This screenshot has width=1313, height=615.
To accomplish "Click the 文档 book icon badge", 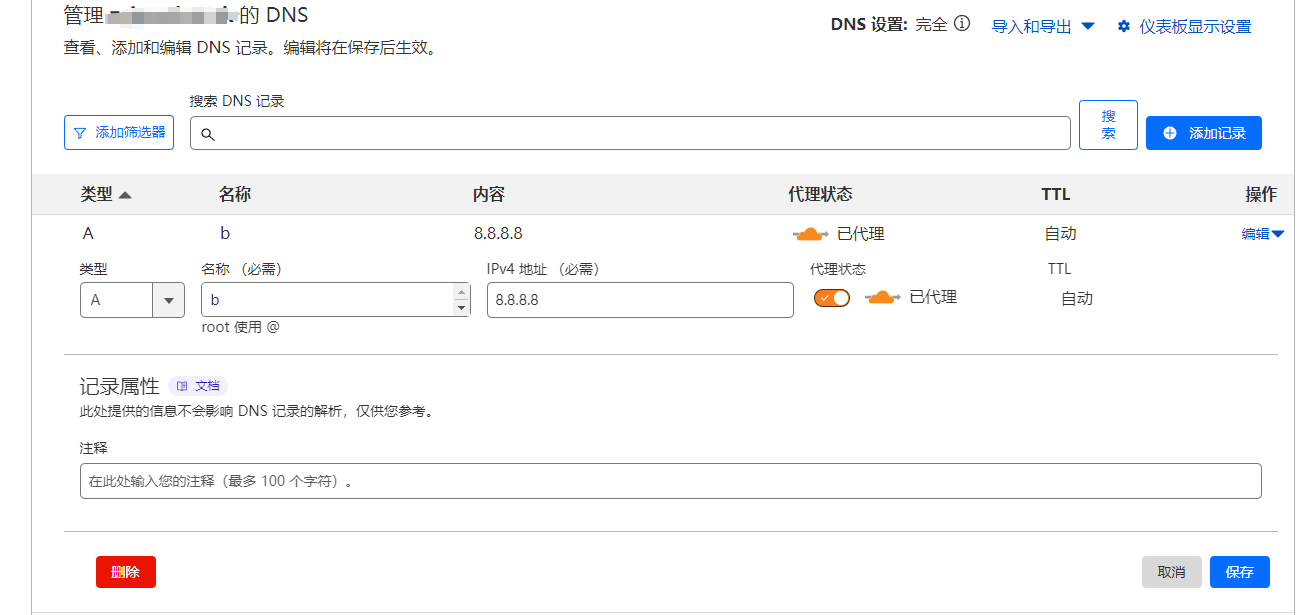I will click(182, 386).
